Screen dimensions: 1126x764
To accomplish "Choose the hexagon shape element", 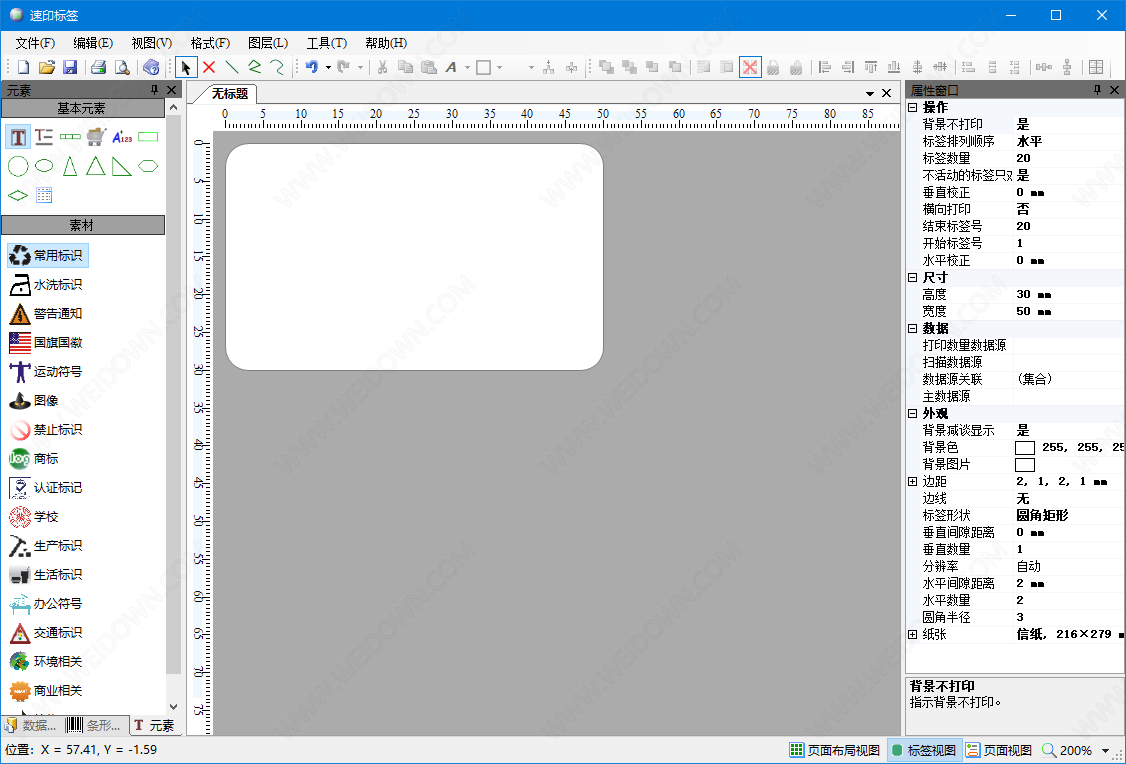I will [148, 166].
